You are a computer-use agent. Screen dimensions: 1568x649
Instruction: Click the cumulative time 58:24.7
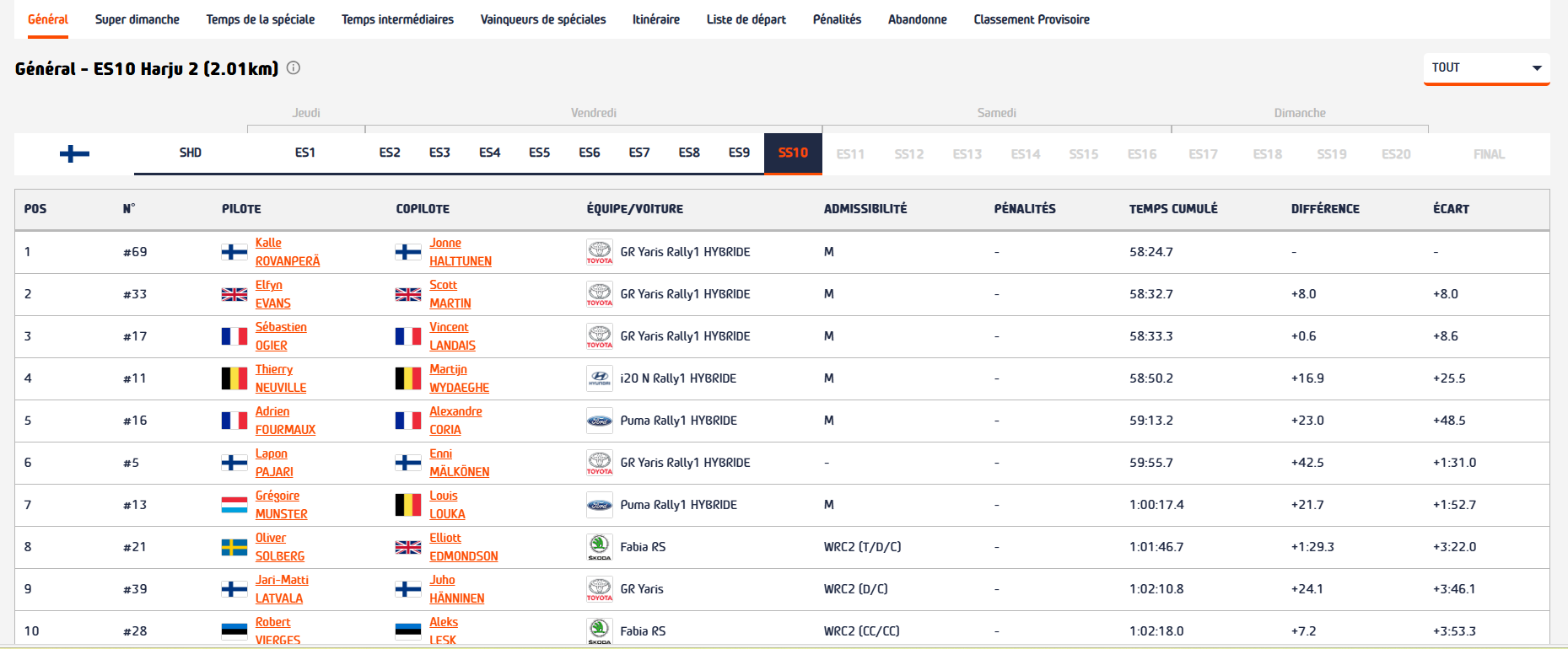1151,252
